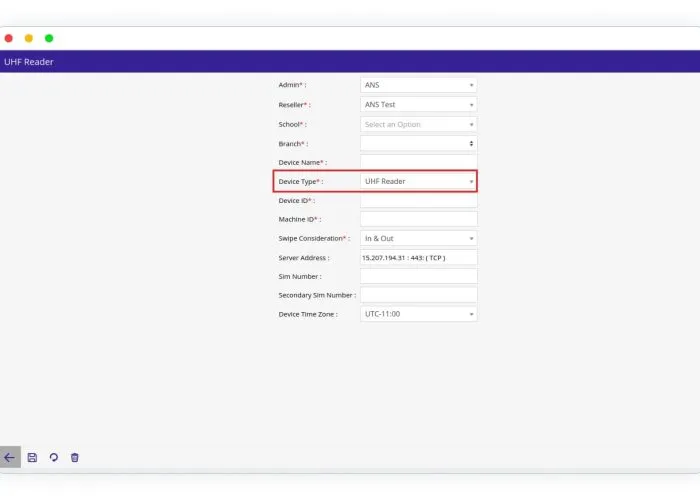Select the Server Address field
The height and width of the screenshot is (500, 700).
[418, 257]
